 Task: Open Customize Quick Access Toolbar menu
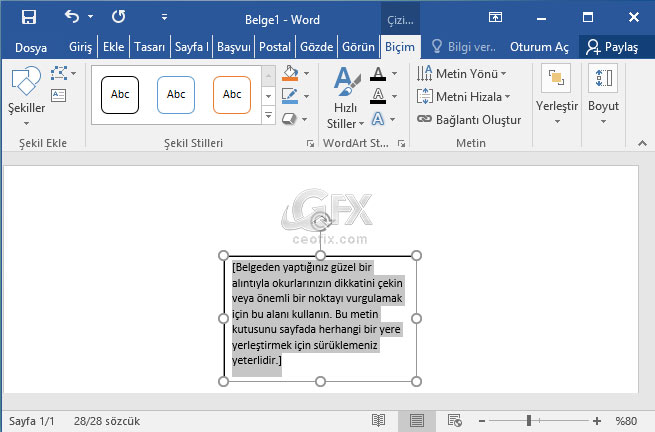tap(164, 17)
